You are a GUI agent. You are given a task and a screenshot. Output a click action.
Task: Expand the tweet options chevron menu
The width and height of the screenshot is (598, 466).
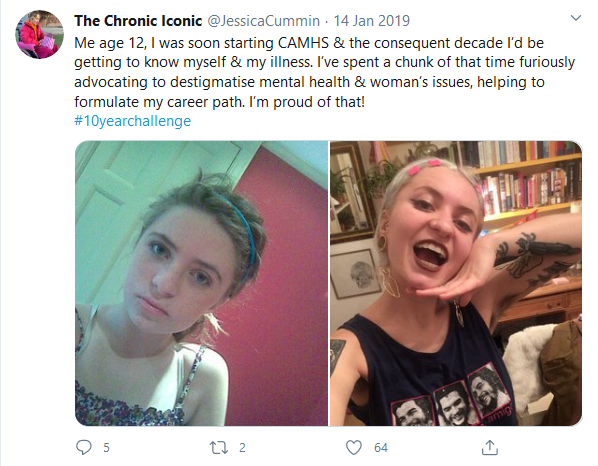coord(575,18)
